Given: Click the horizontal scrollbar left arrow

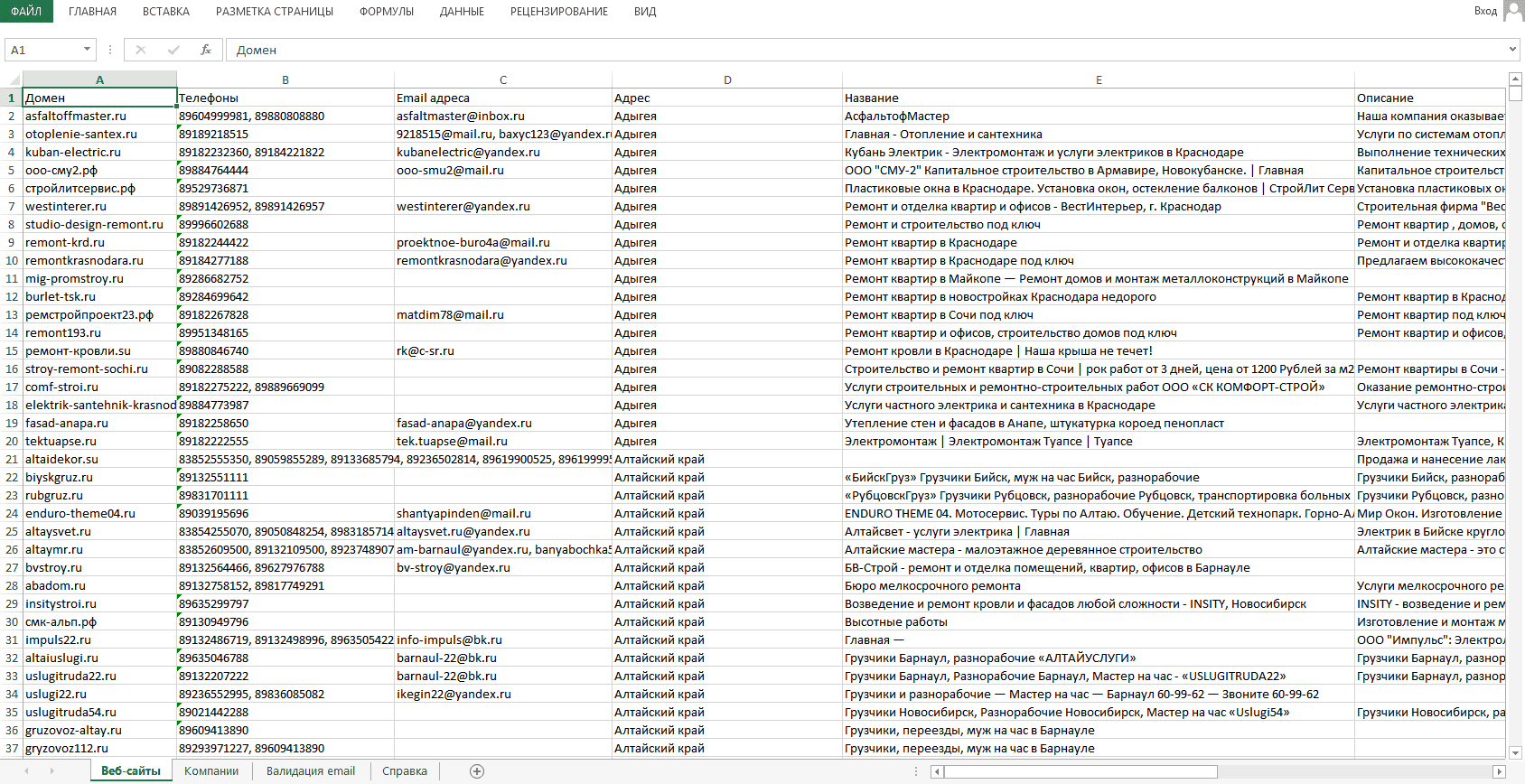Looking at the screenshot, I should pos(938,771).
